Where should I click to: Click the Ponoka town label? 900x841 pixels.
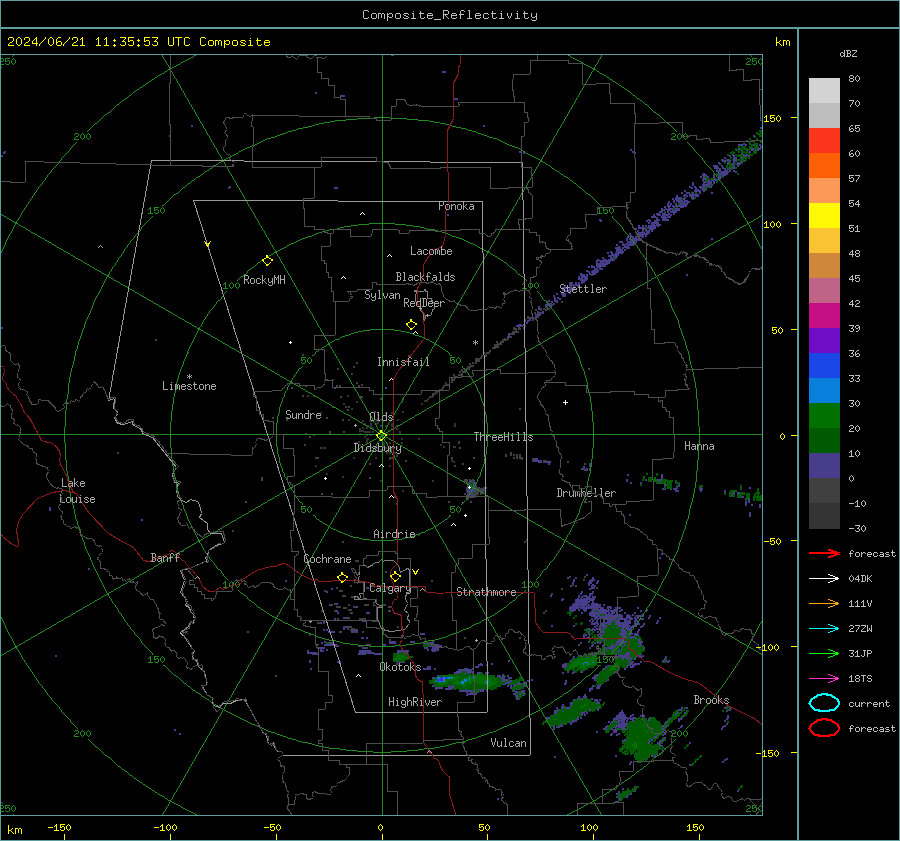pos(456,206)
